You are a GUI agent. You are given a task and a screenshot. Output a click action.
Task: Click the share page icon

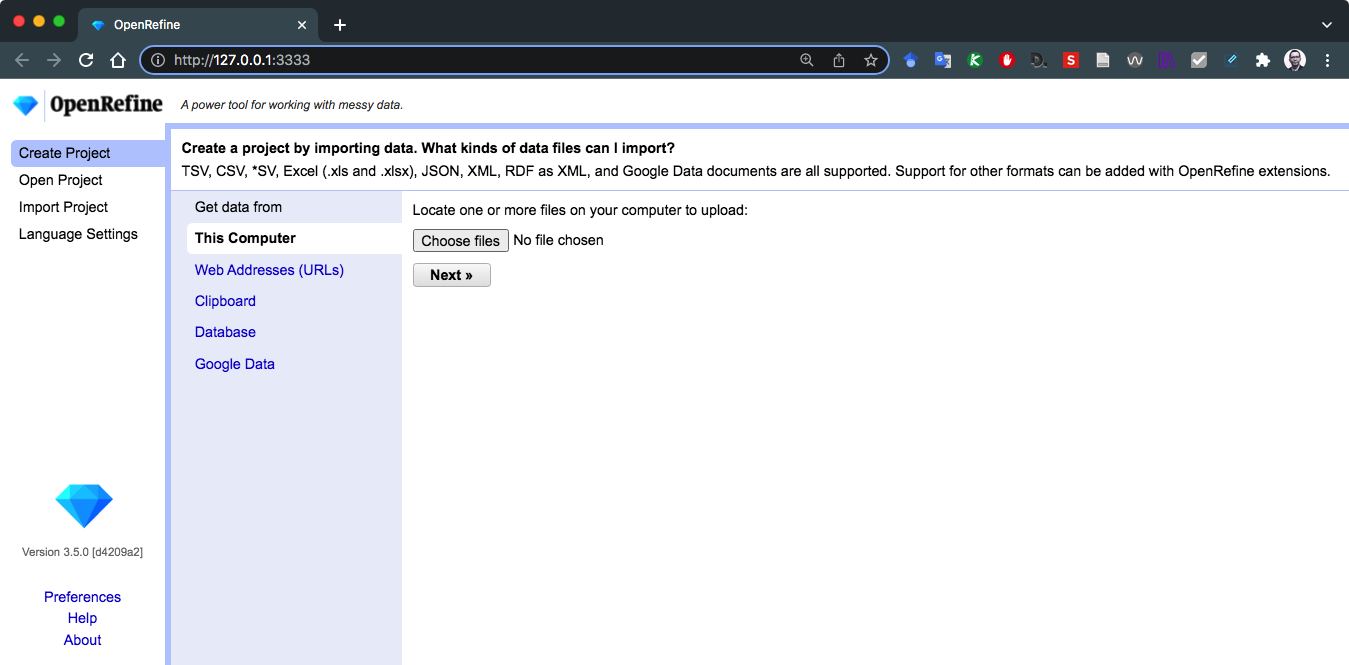[x=839, y=60]
